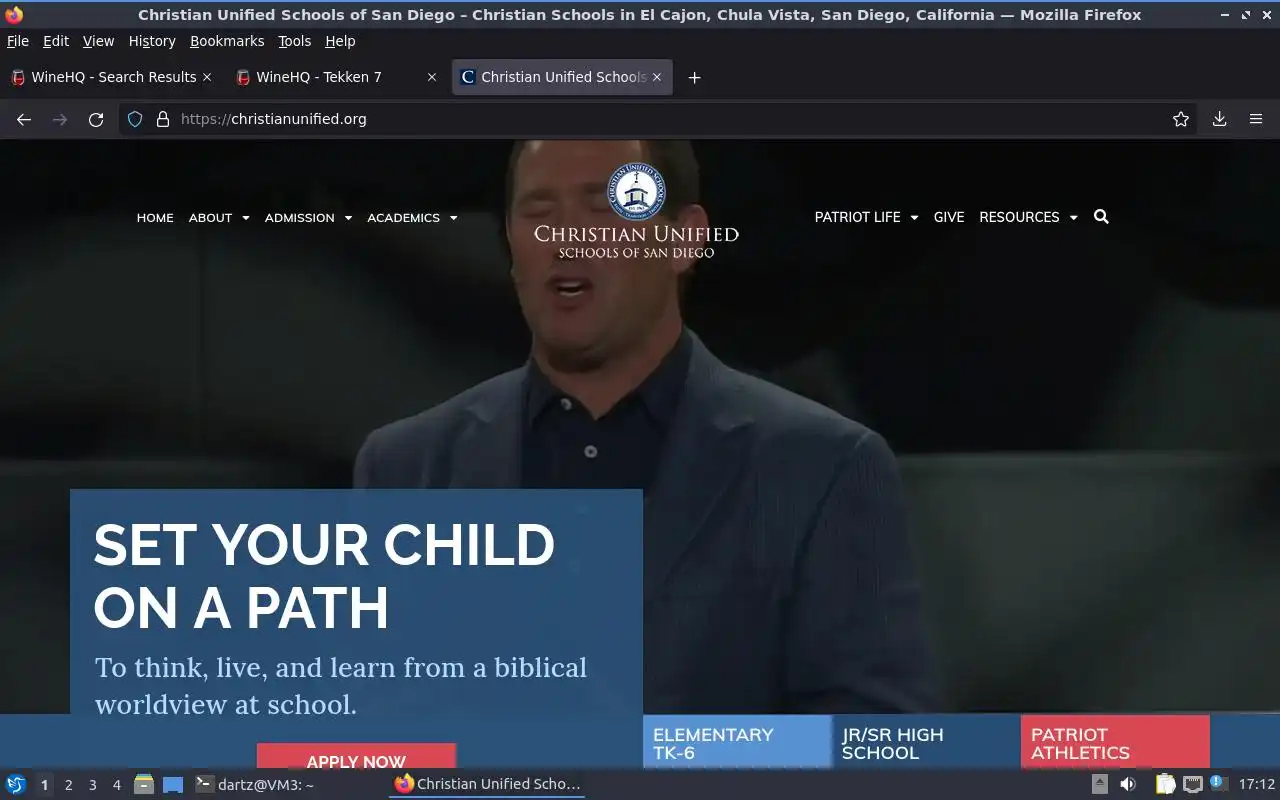1280x800 pixels.
Task: Reload the current page
Action: tap(96, 119)
